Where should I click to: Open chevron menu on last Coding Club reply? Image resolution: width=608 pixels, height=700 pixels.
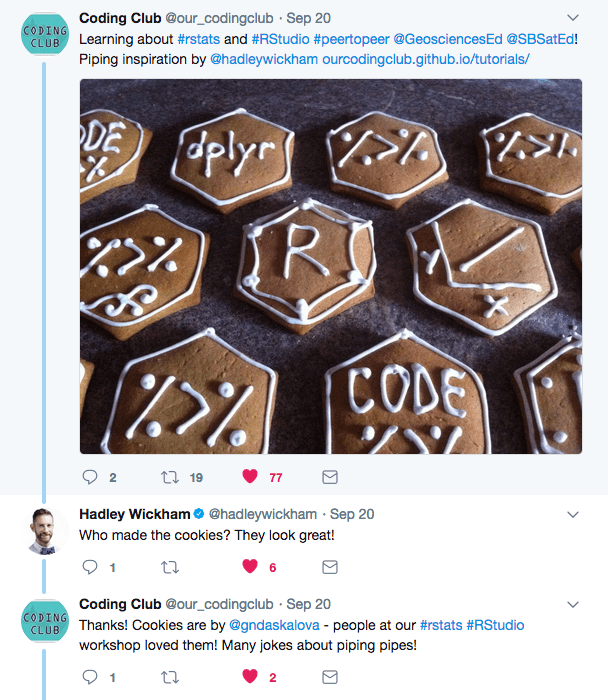click(x=573, y=604)
